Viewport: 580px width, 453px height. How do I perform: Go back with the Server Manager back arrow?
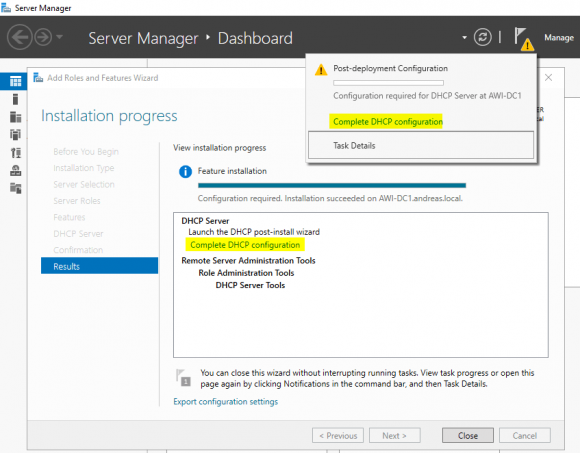19,37
